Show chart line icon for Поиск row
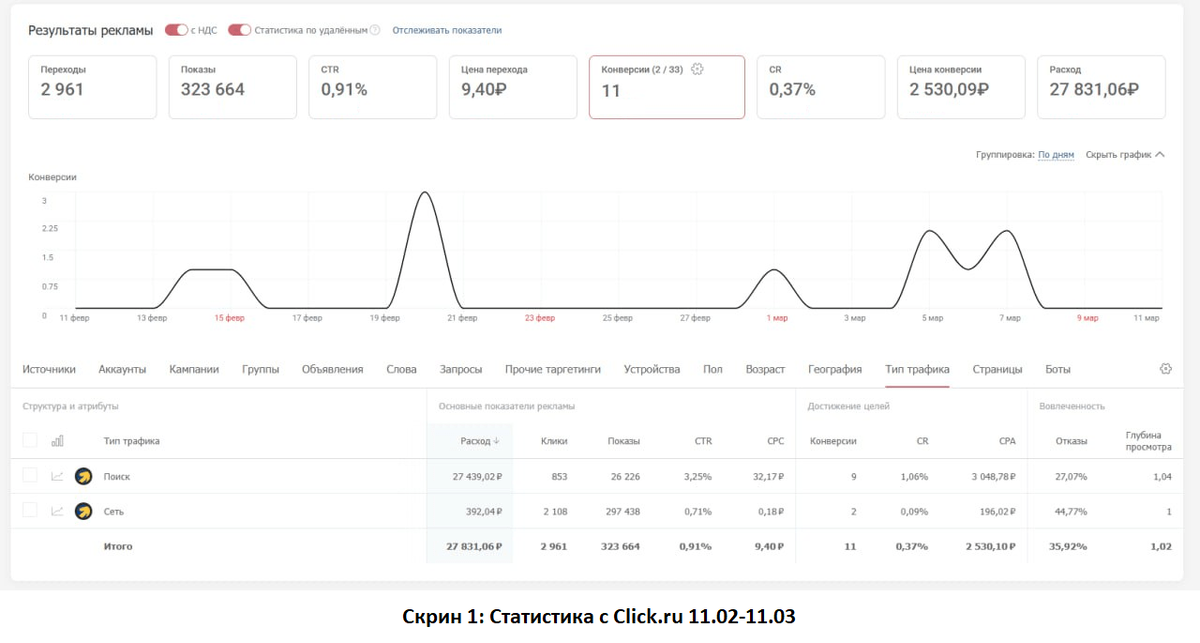Image resolution: width=1200 pixels, height=643 pixels. coord(57,477)
